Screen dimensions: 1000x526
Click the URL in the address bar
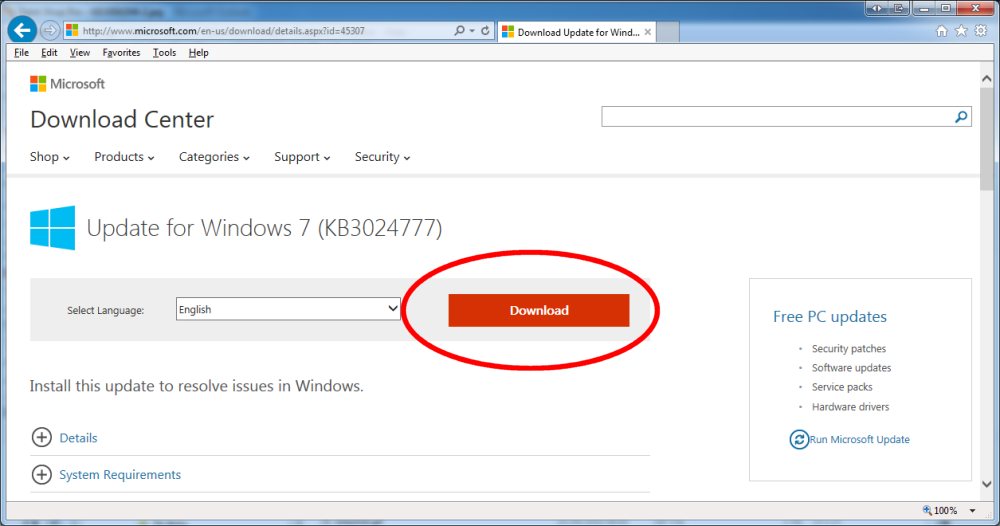(224, 31)
